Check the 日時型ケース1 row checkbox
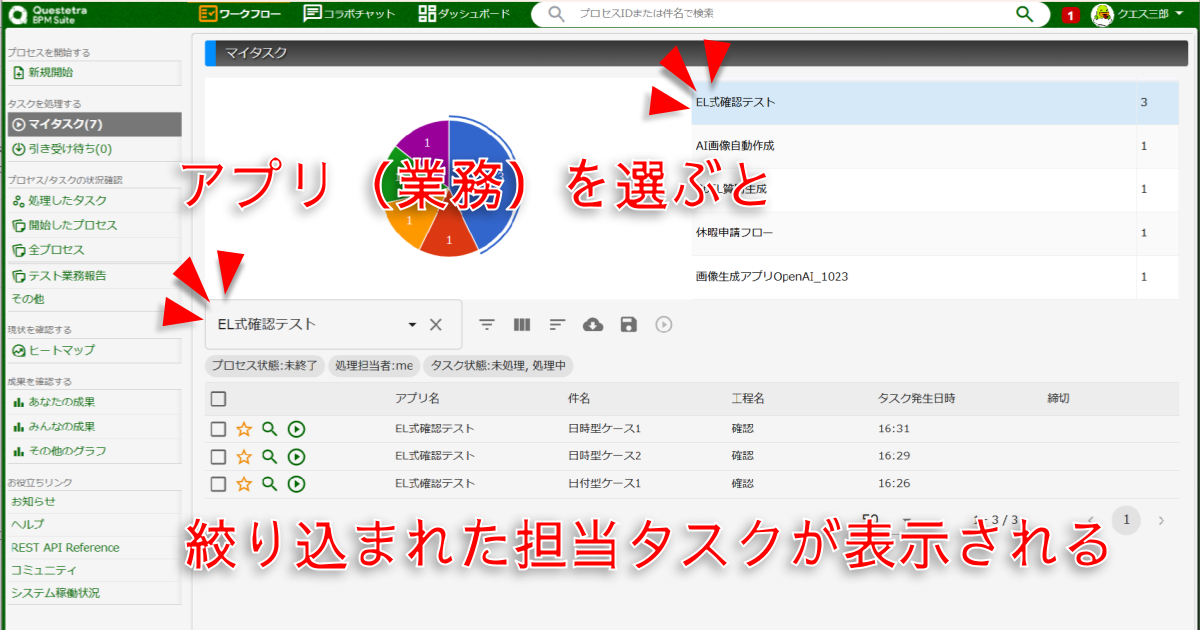 click(218, 429)
